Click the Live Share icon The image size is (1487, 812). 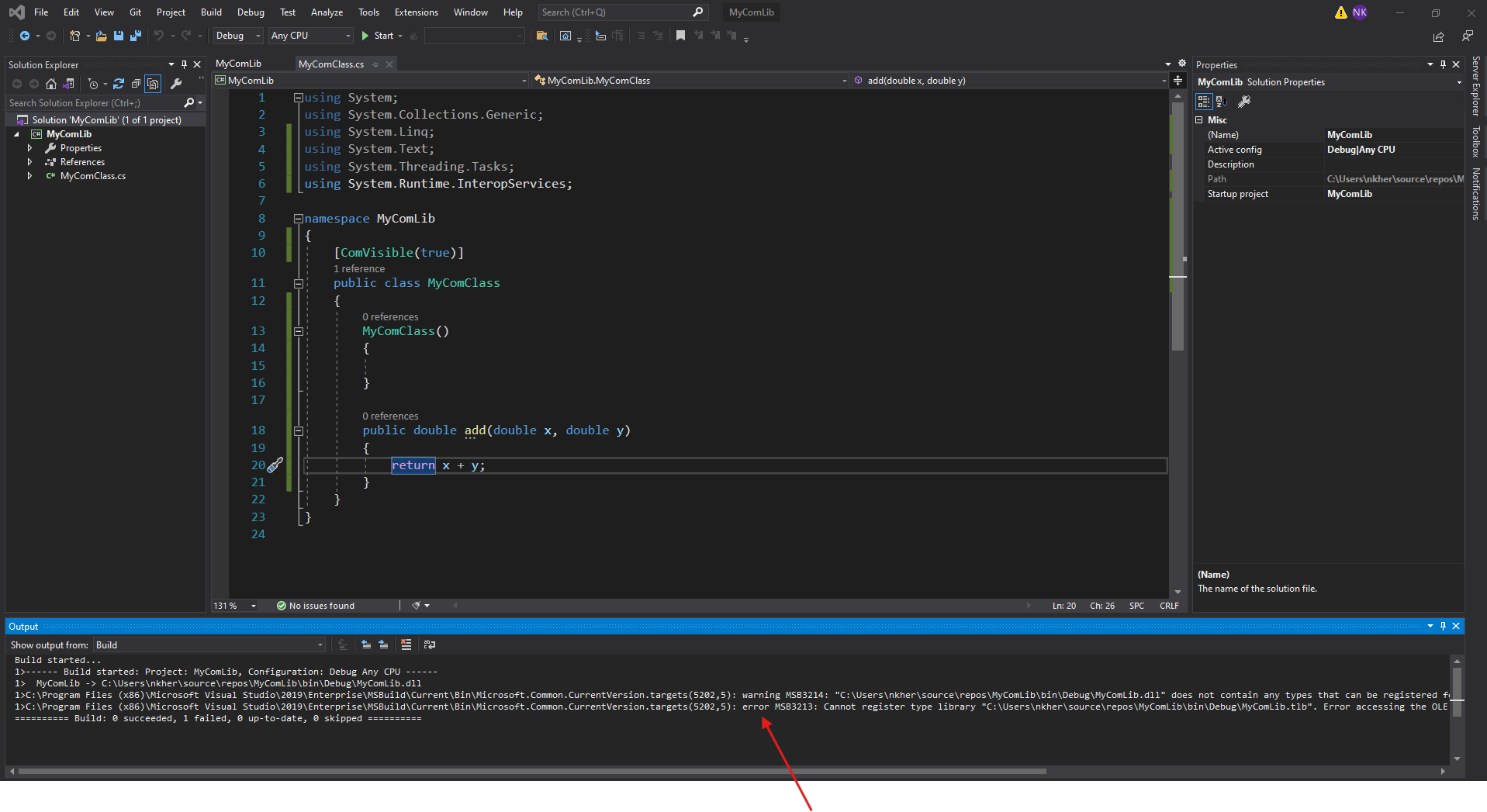(1439, 36)
